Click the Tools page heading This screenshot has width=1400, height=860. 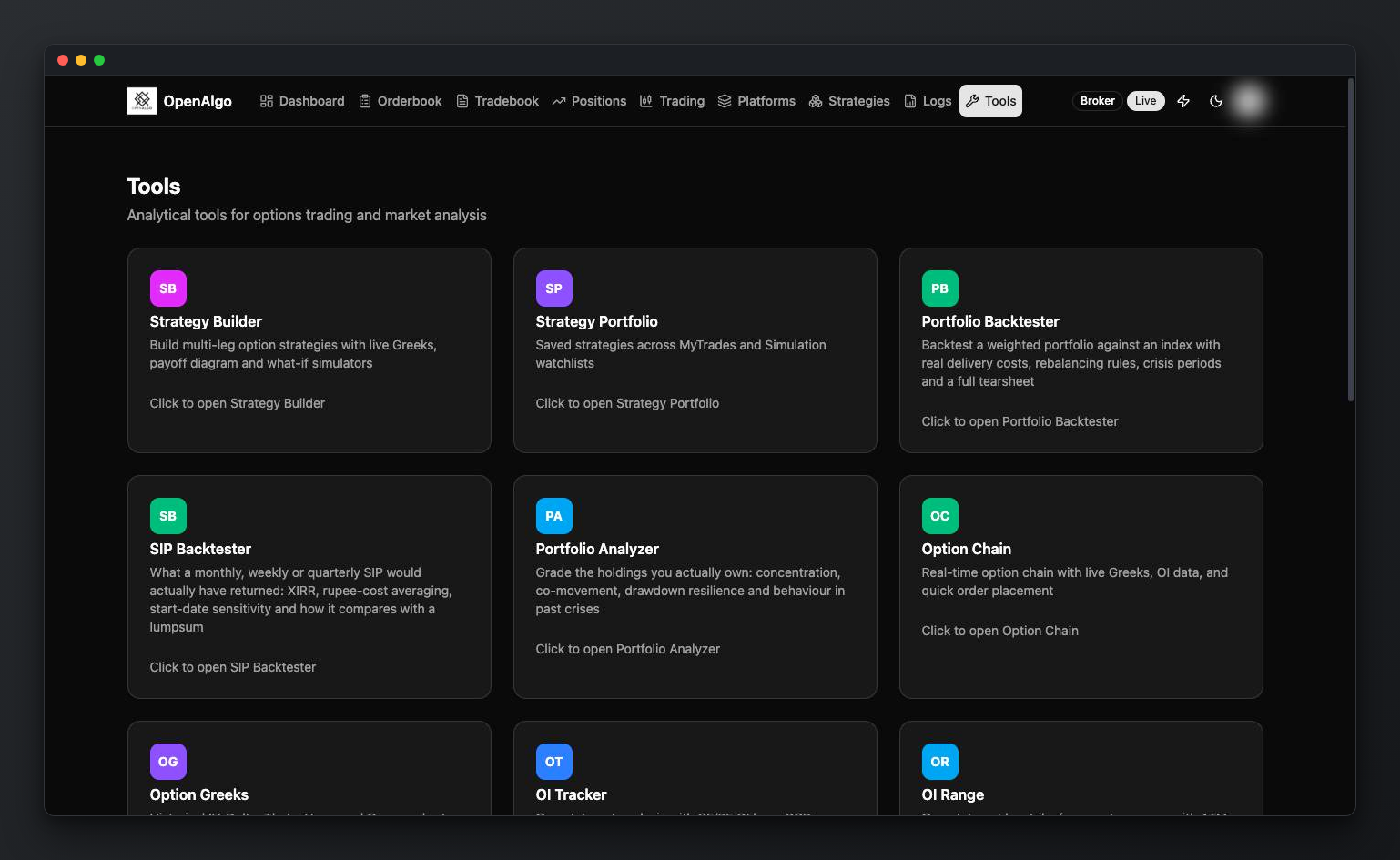[154, 187]
